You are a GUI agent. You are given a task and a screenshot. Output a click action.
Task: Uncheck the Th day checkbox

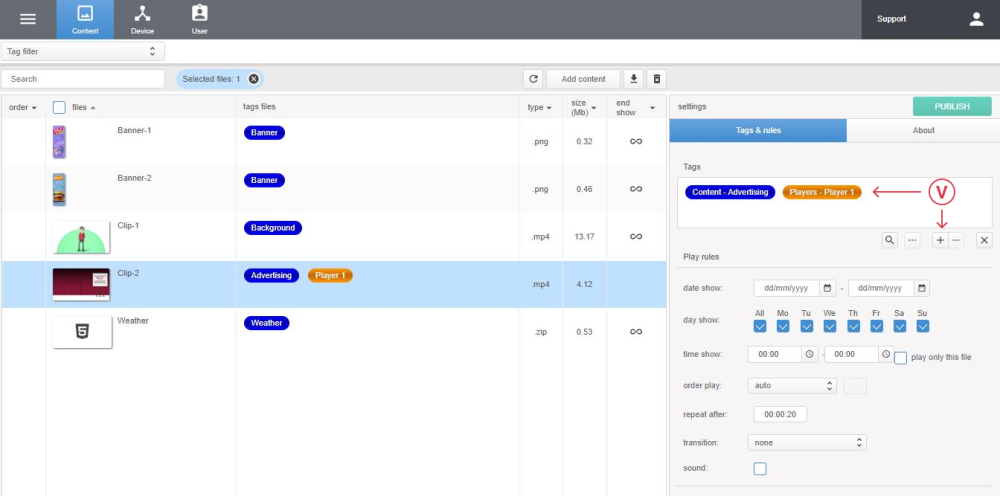coord(853,326)
